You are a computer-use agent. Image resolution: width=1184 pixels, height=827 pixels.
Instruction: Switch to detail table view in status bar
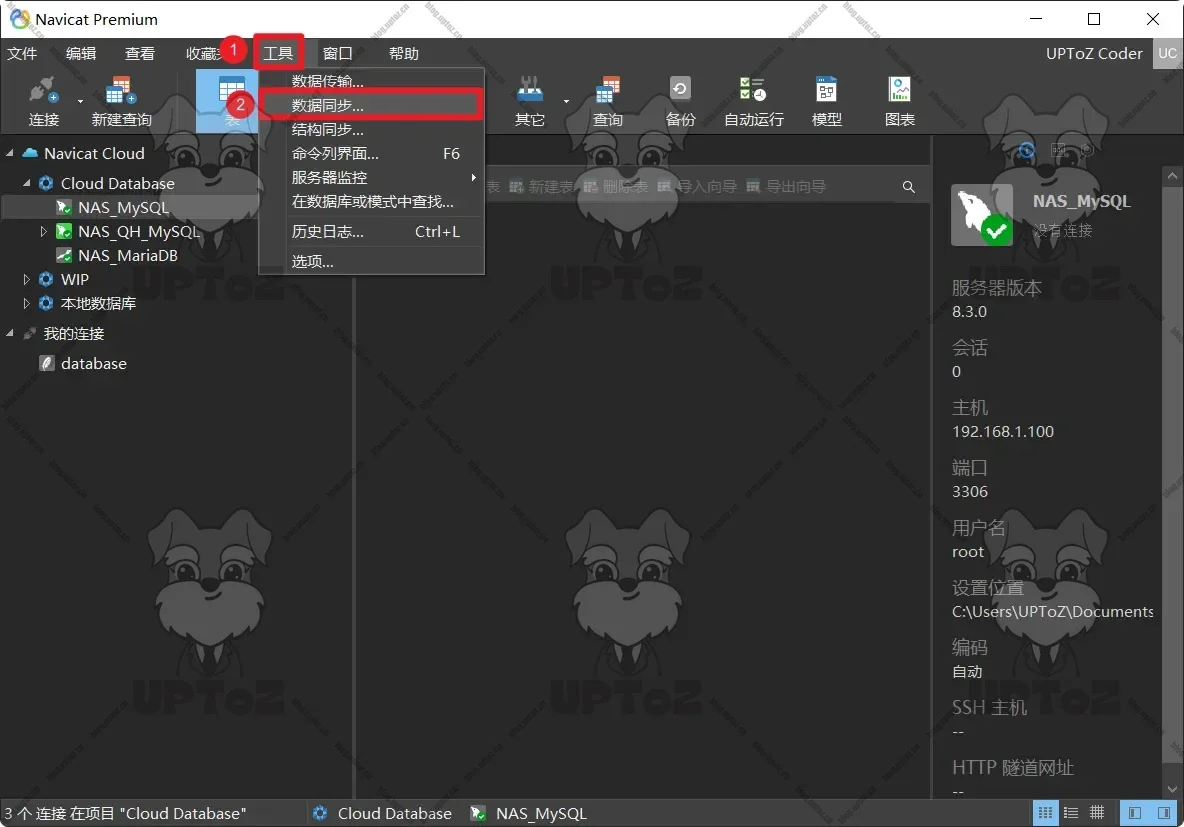tap(1097, 813)
